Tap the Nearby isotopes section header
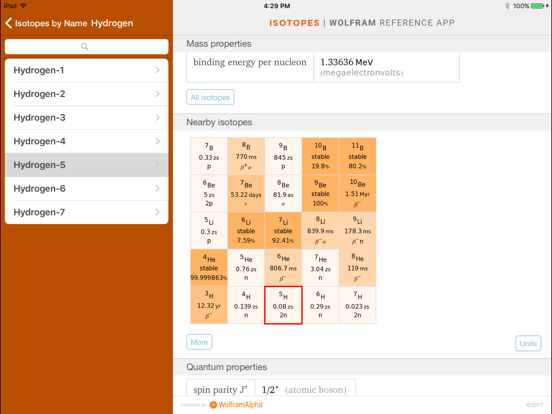The width and height of the screenshot is (552, 414). [x=362, y=122]
